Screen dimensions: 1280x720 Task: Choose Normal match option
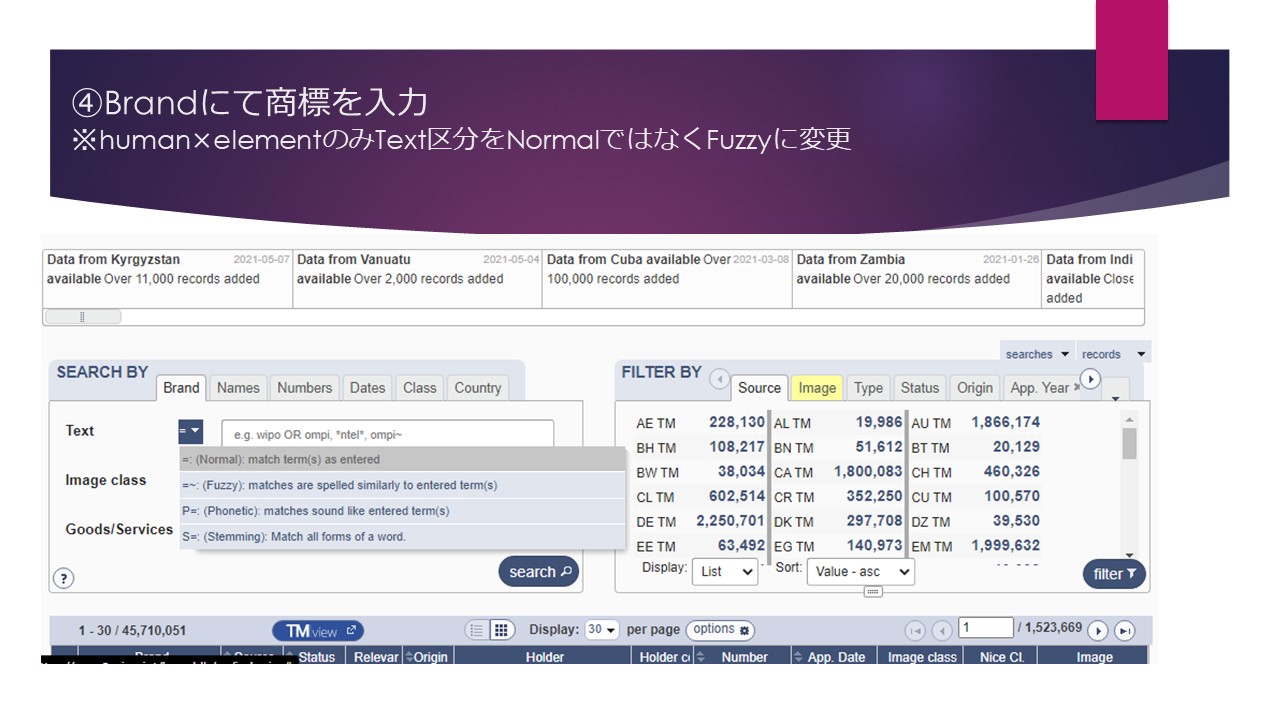point(402,460)
